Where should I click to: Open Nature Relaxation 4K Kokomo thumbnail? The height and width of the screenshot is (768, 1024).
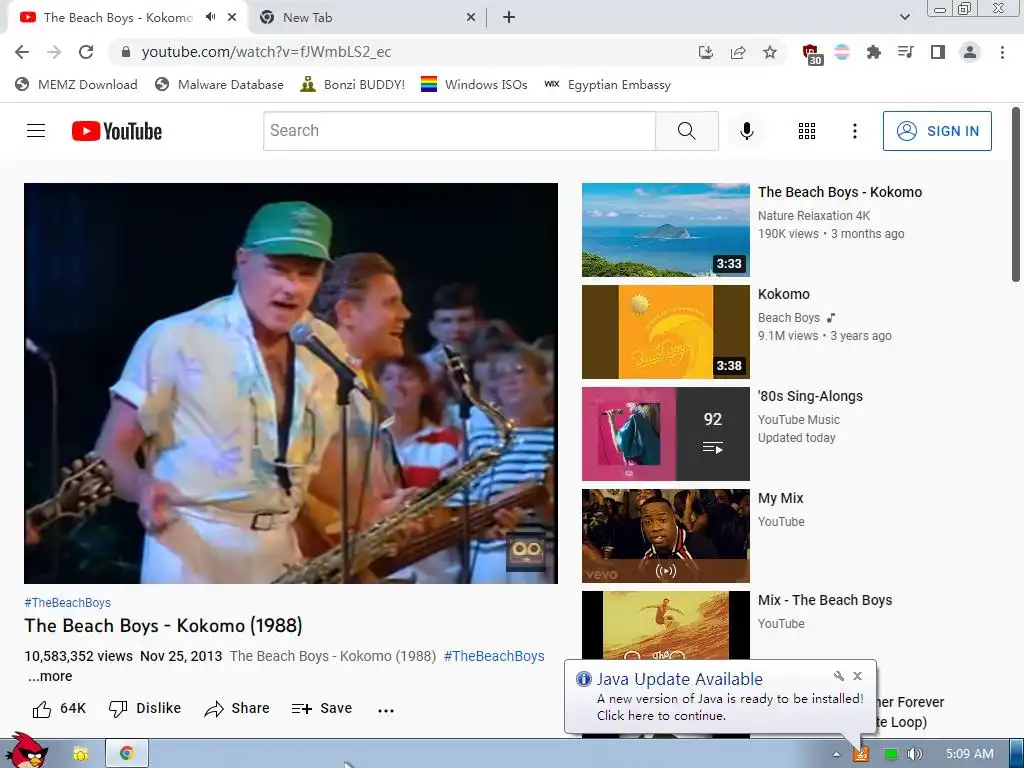click(665, 230)
